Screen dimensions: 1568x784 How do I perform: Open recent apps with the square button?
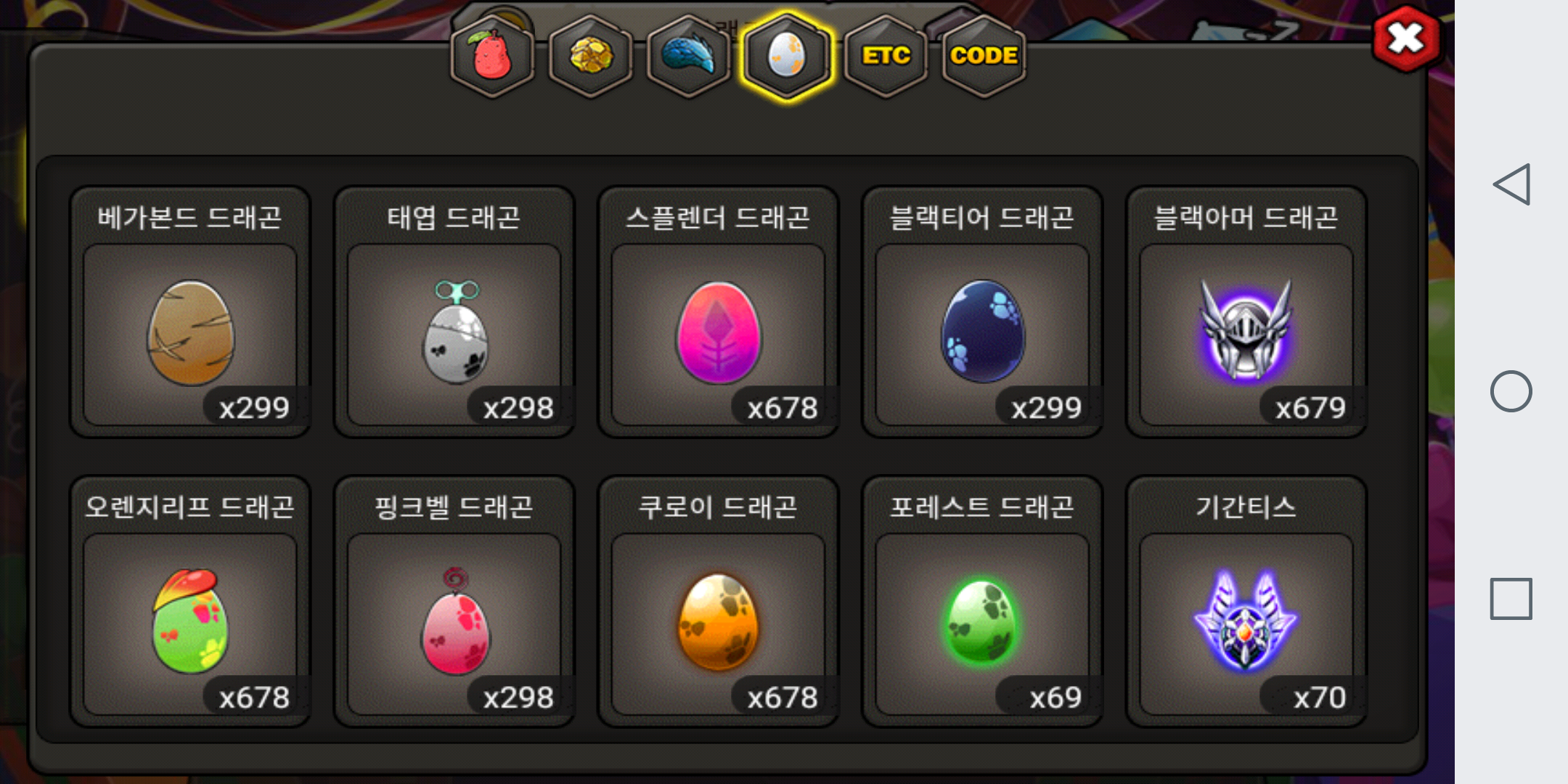click(x=1511, y=599)
